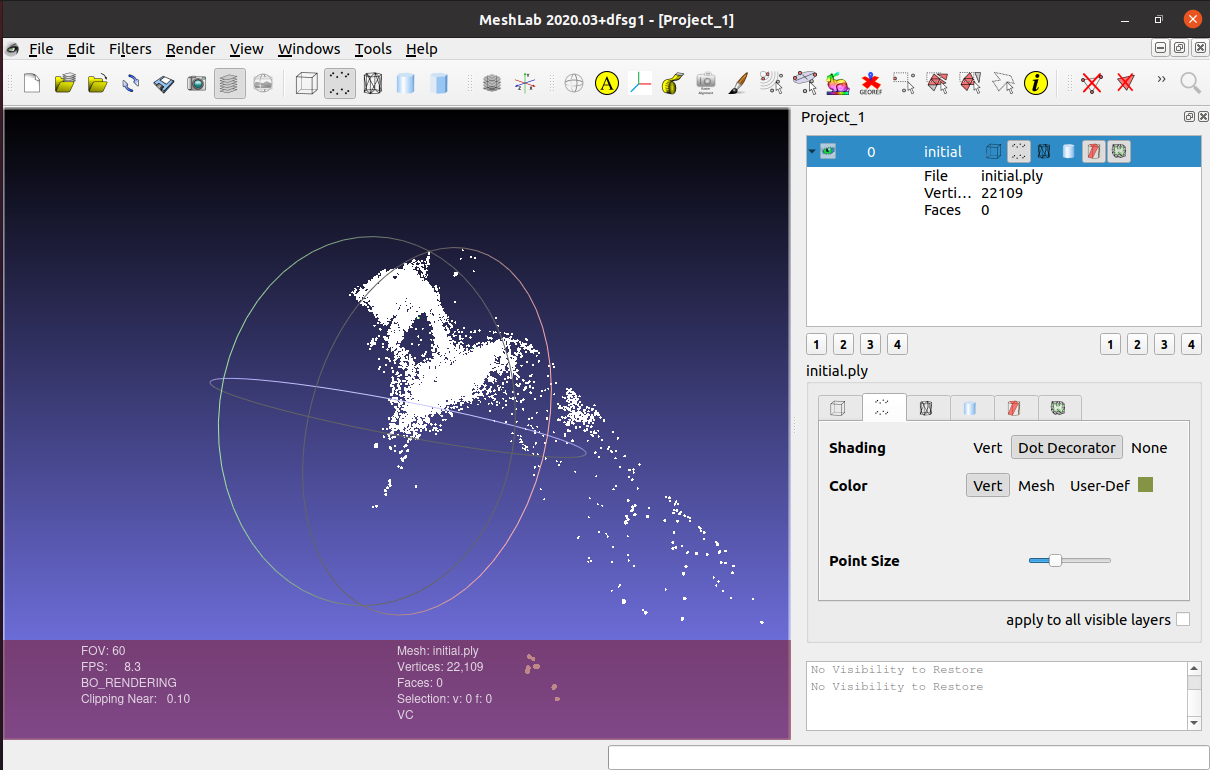Click the User-Def green color swatch
Image resolution: width=1210 pixels, height=770 pixels.
(x=1146, y=485)
